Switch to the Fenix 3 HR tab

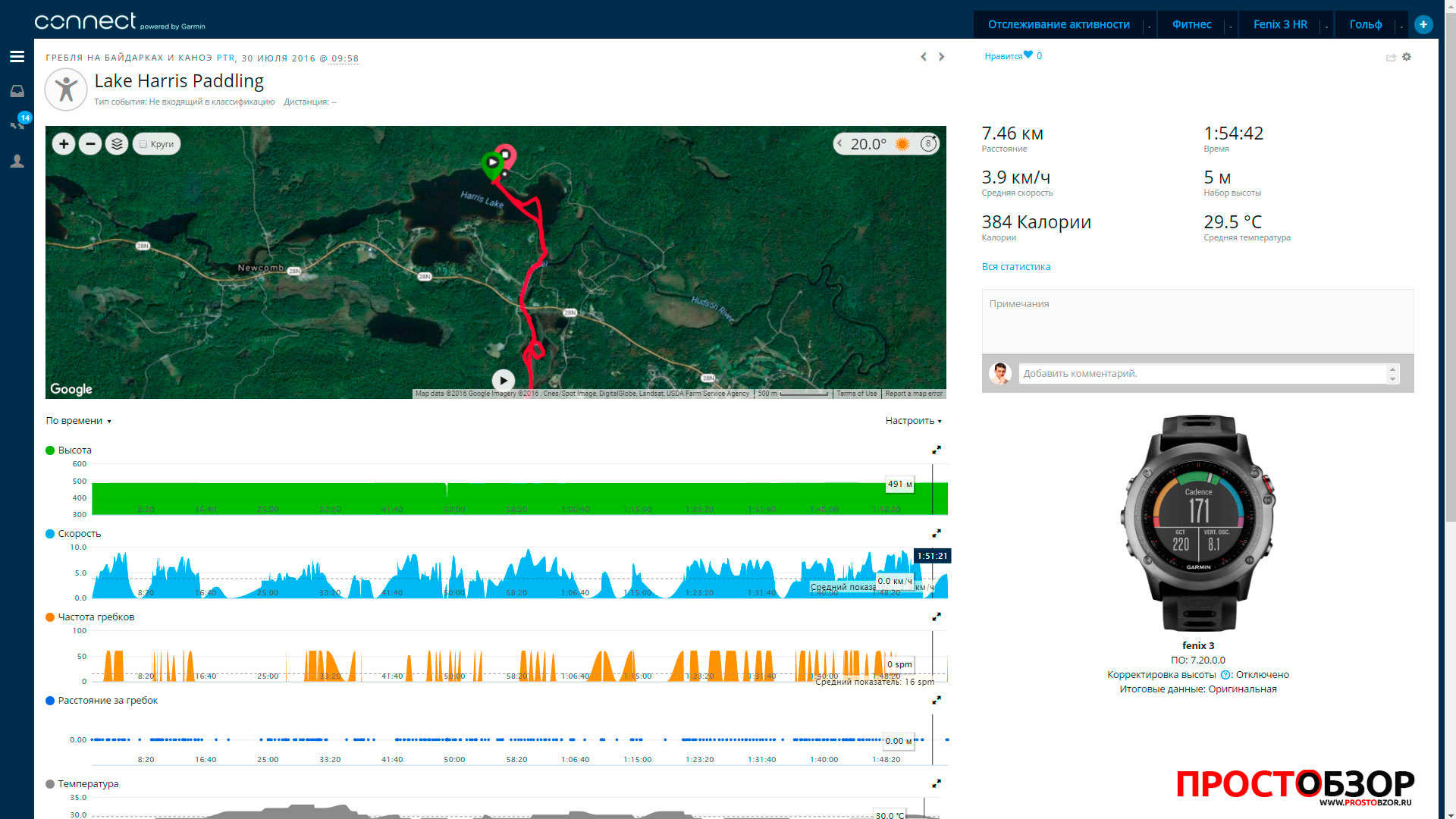(1280, 24)
